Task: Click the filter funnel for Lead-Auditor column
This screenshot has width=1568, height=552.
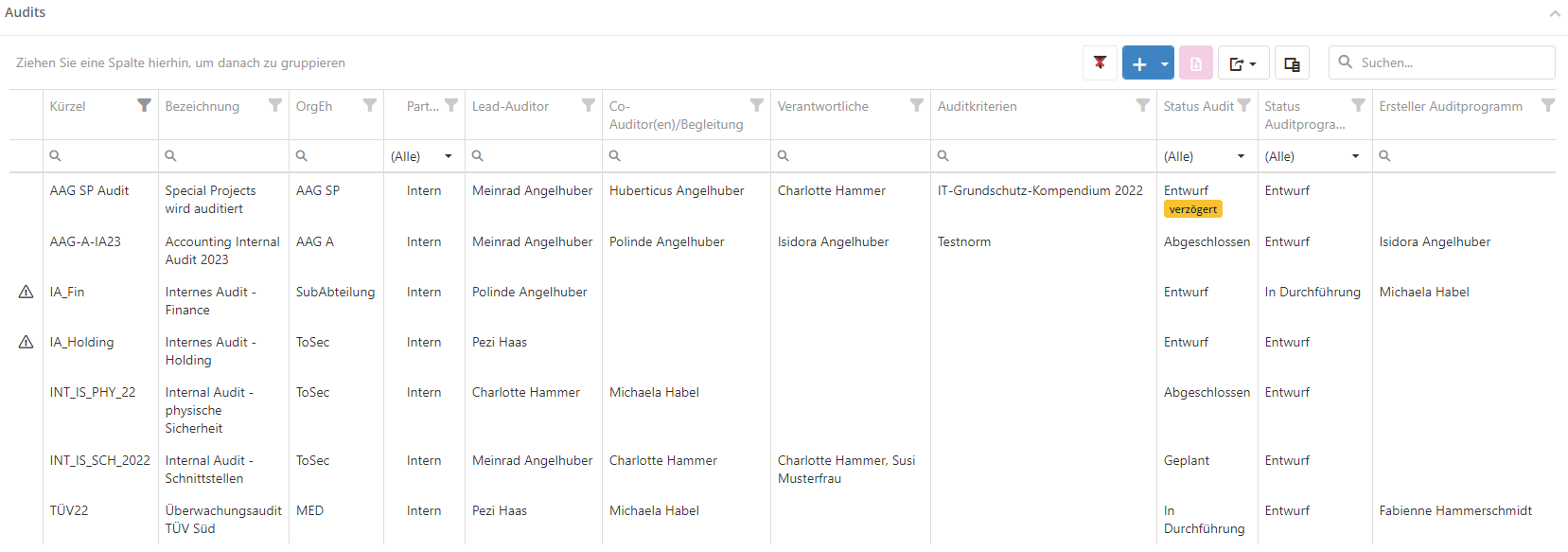Action: pyautogui.click(x=589, y=105)
